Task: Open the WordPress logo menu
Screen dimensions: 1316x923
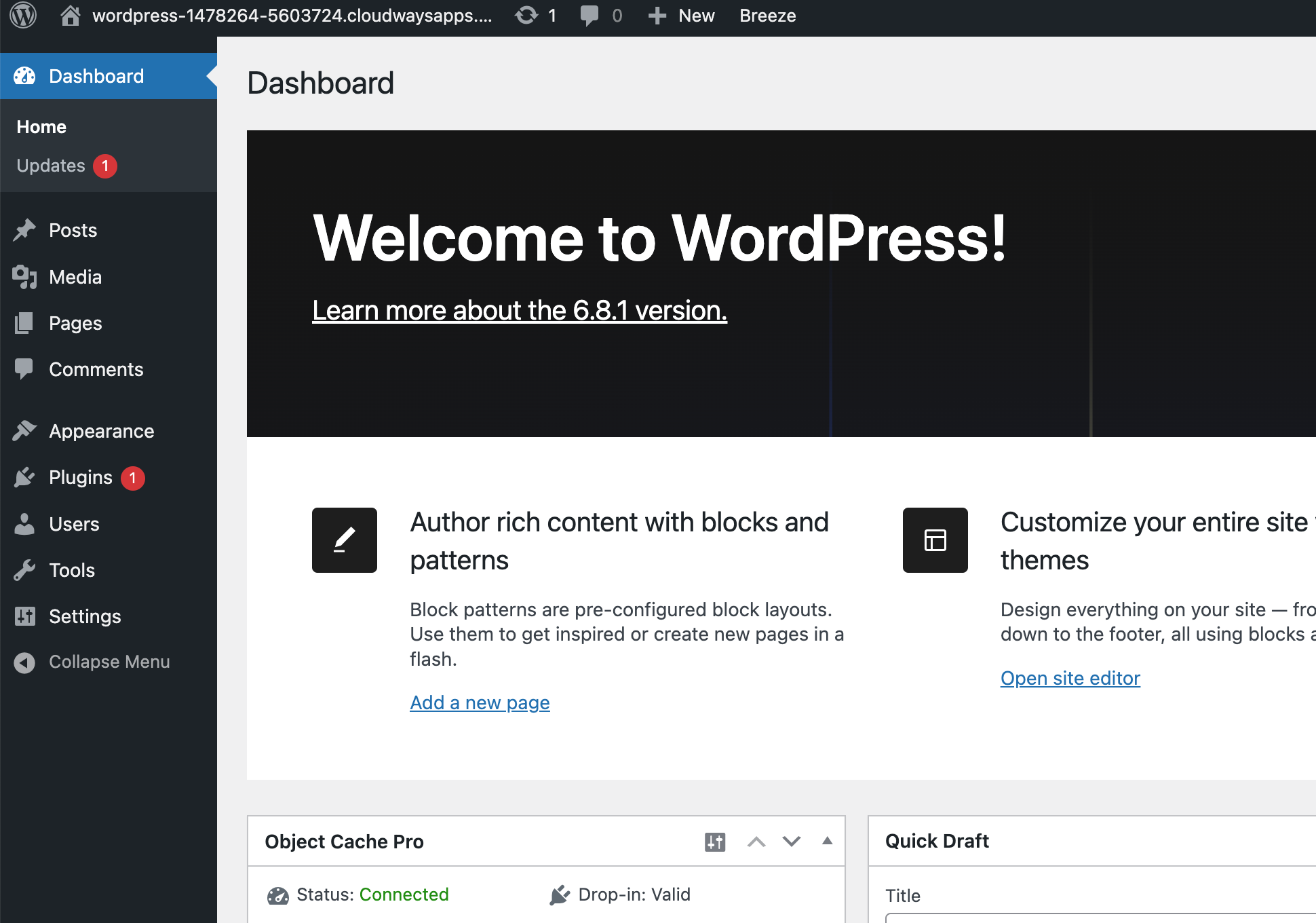Action: [x=23, y=15]
